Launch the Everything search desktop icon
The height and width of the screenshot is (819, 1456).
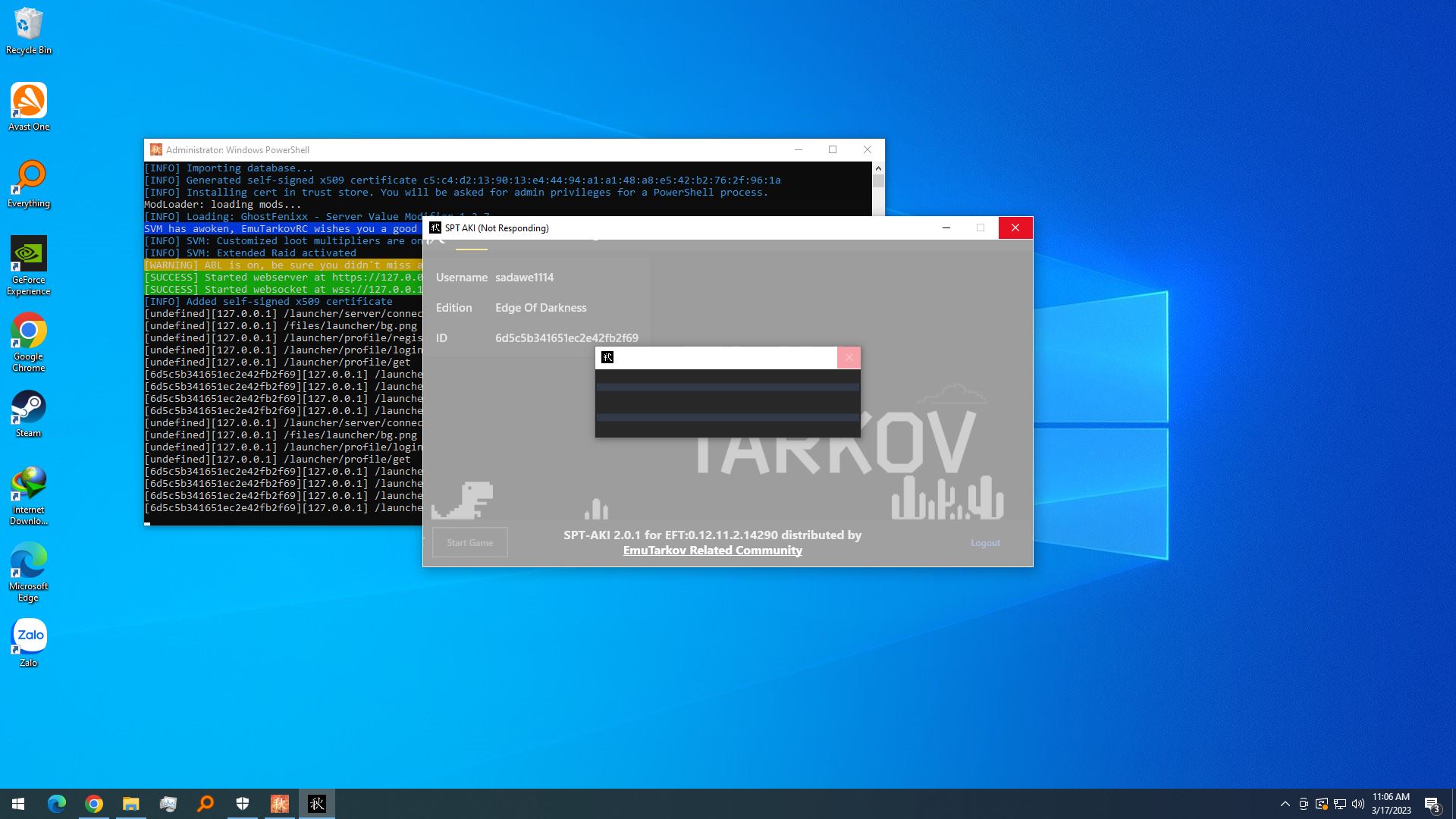point(28,183)
